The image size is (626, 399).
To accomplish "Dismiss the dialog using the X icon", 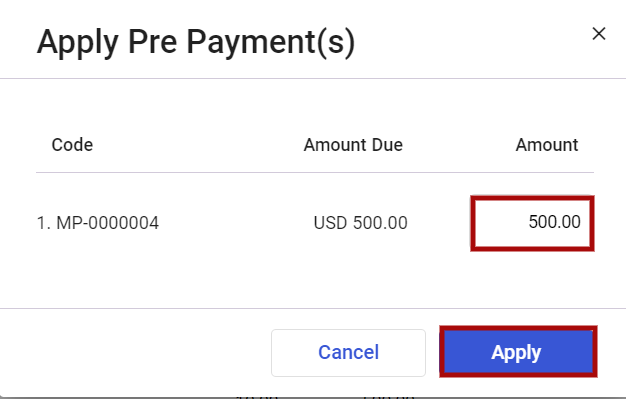I will point(598,34).
